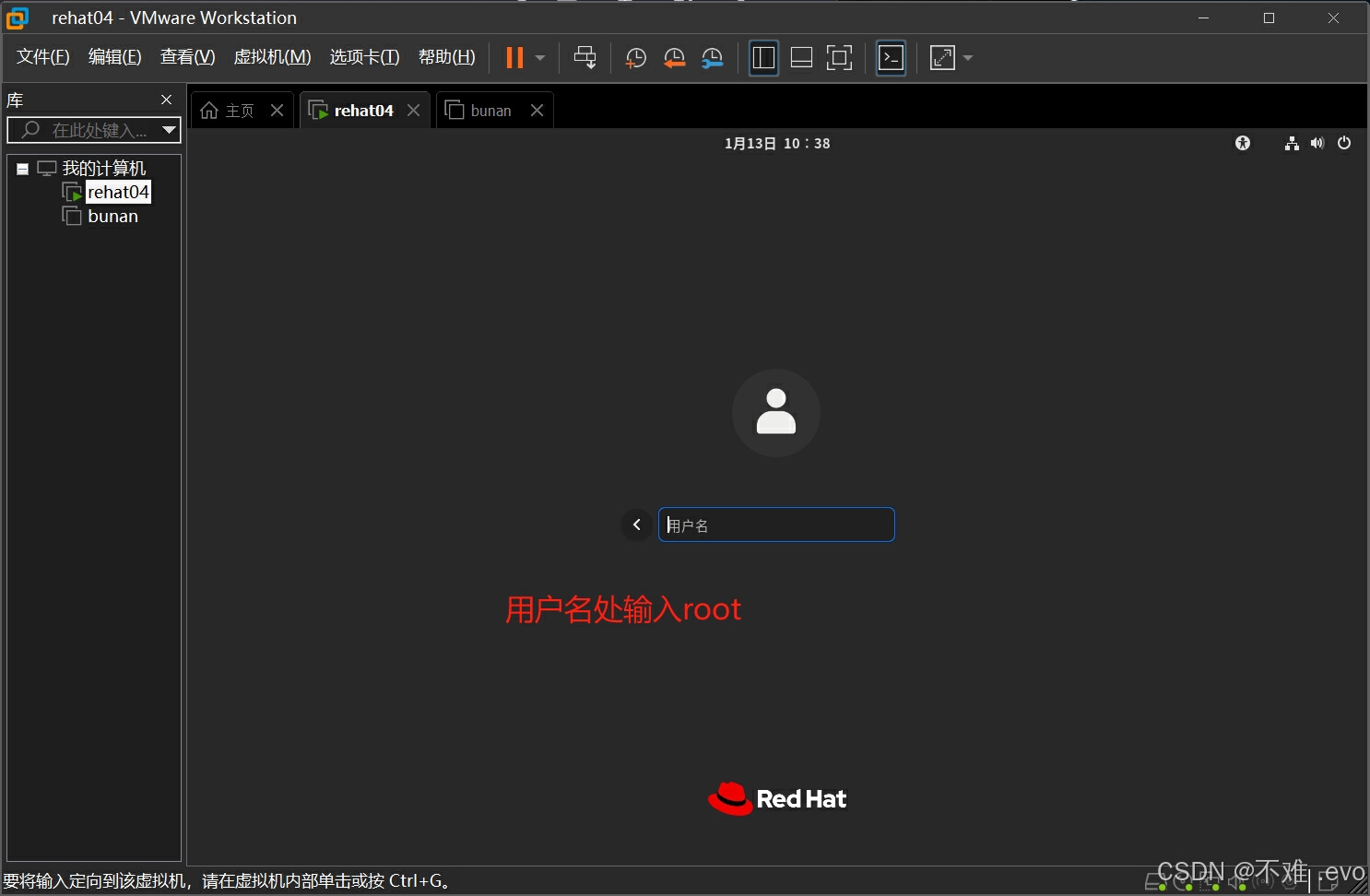Suspend the virtual machine using pause icon
Screen dimensions: 1370x896
pyautogui.click(x=514, y=57)
